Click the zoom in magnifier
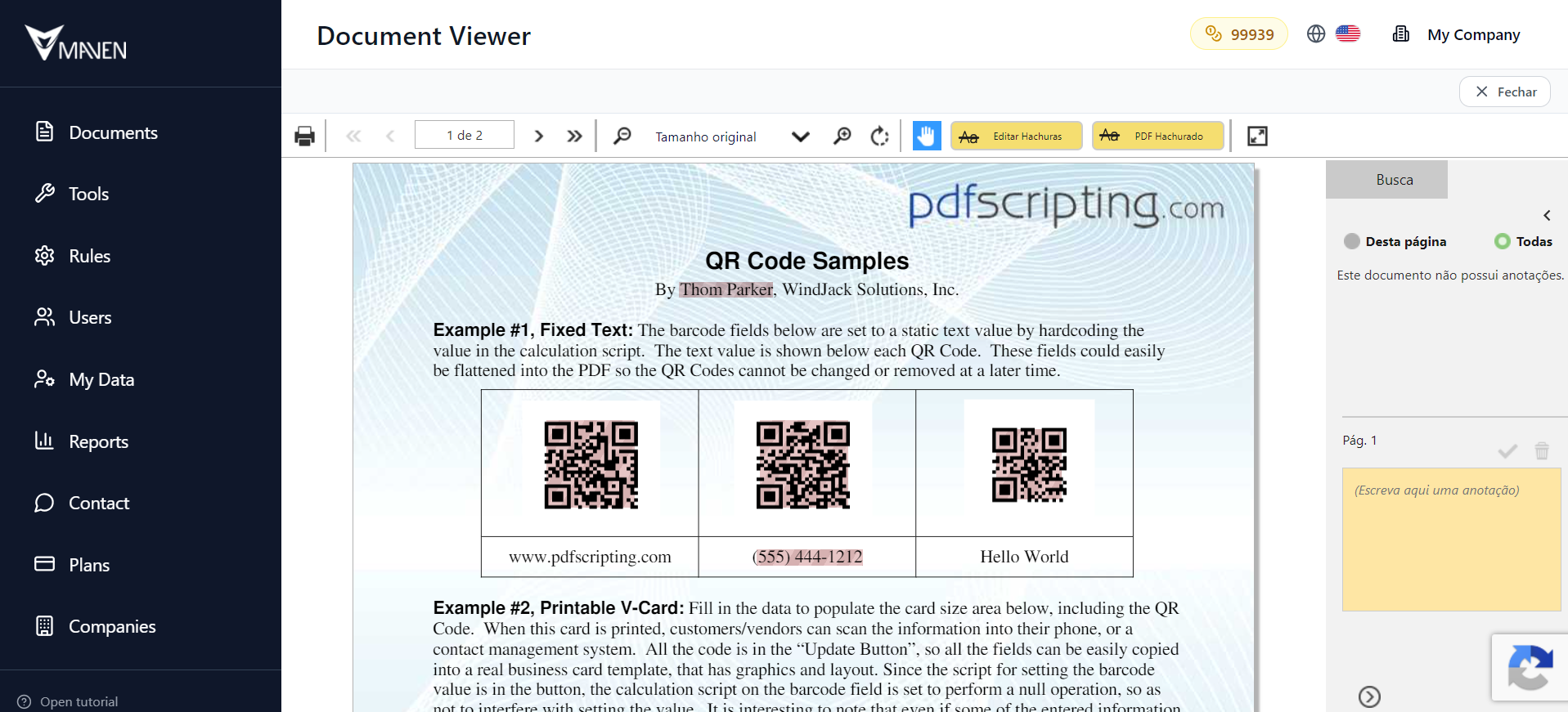 coord(842,136)
